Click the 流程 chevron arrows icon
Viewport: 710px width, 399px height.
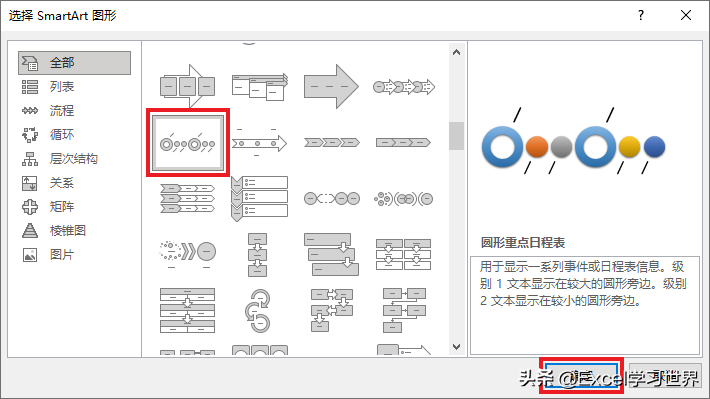[30, 111]
